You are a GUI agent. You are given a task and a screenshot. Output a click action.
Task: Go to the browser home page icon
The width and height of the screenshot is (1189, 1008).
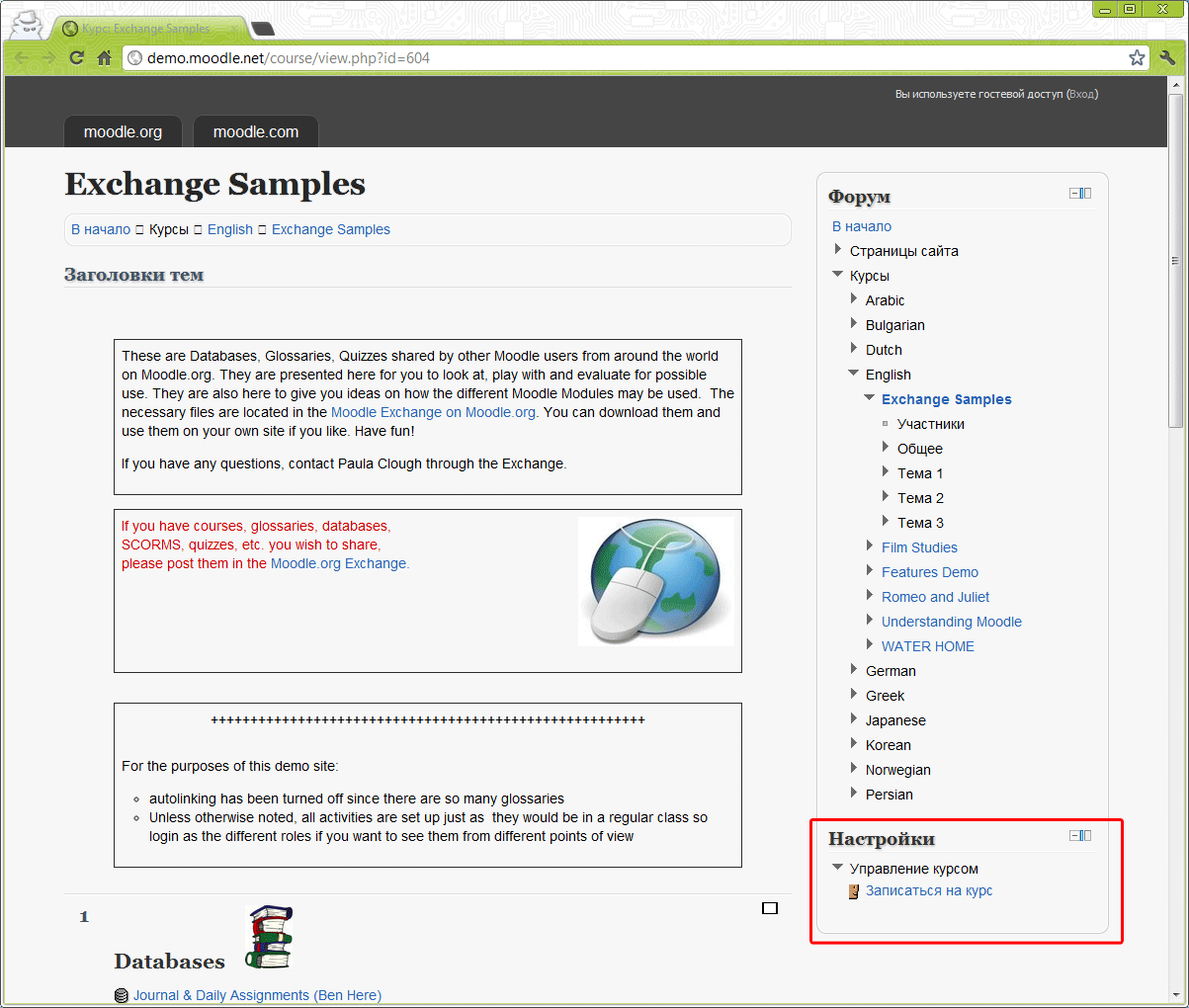click(104, 57)
